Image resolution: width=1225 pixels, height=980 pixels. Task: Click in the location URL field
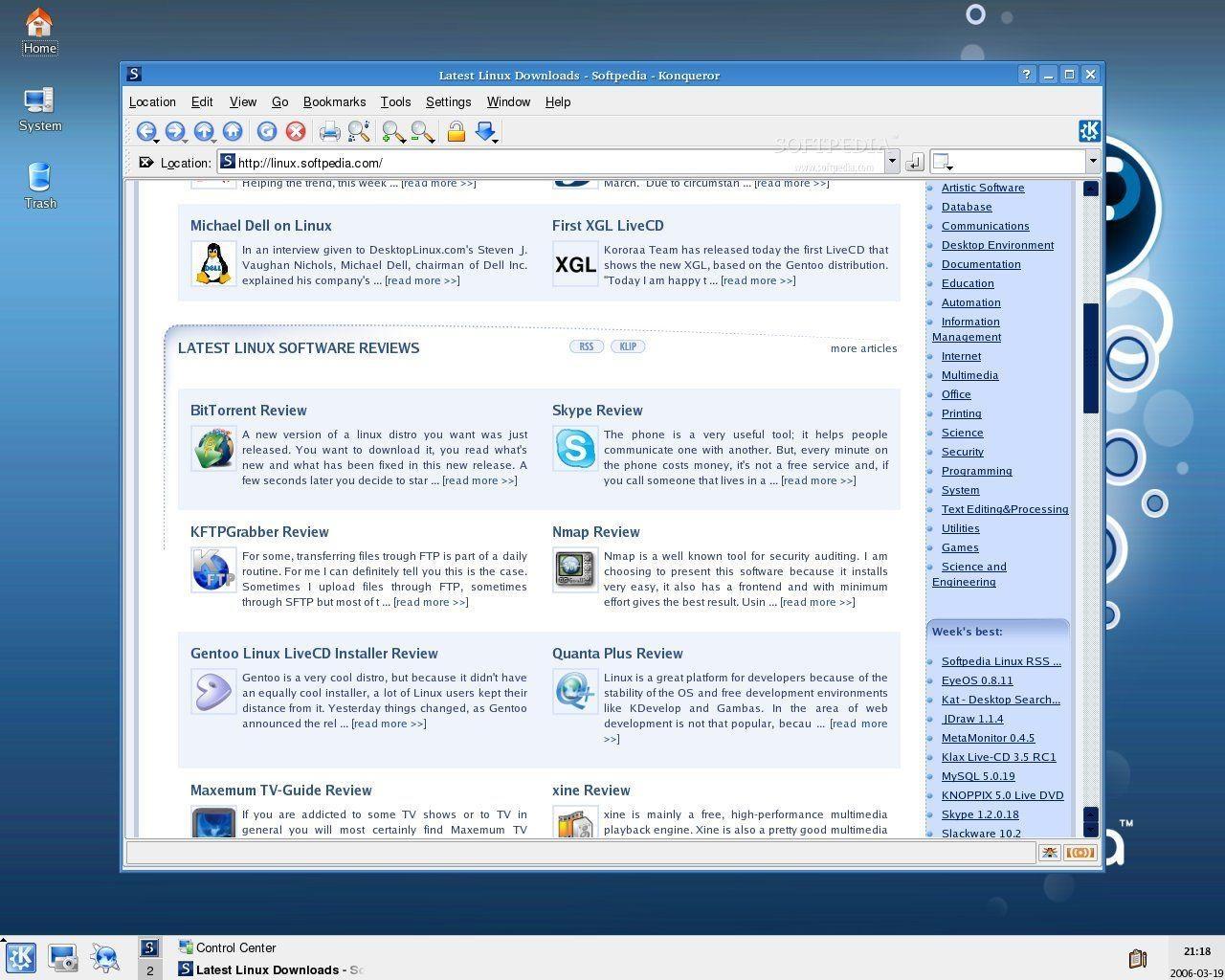pos(555,163)
